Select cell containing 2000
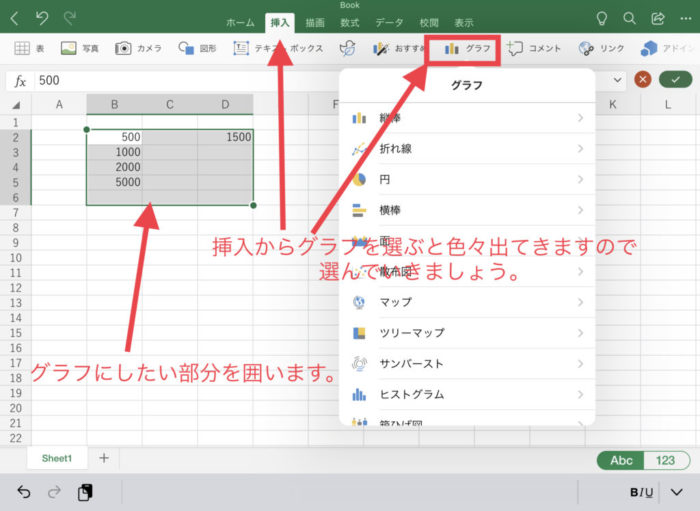Image resolution: width=700 pixels, height=511 pixels. click(x=114, y=167)
